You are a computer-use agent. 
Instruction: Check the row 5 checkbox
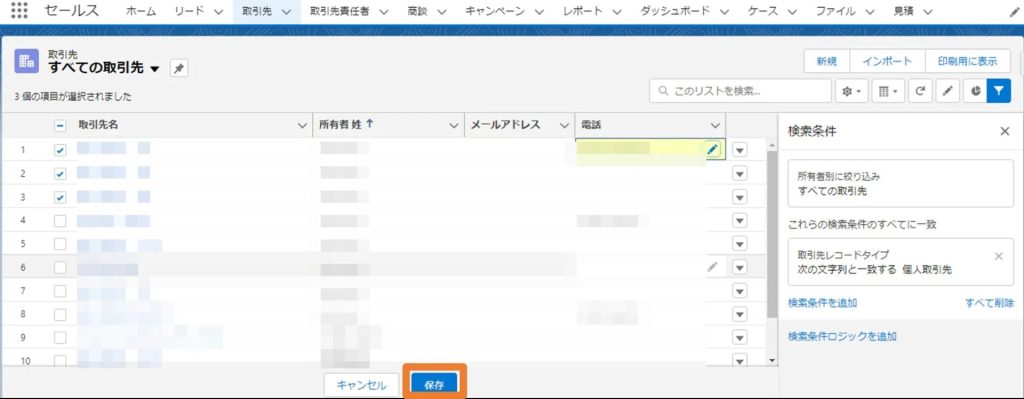[60, 244]
